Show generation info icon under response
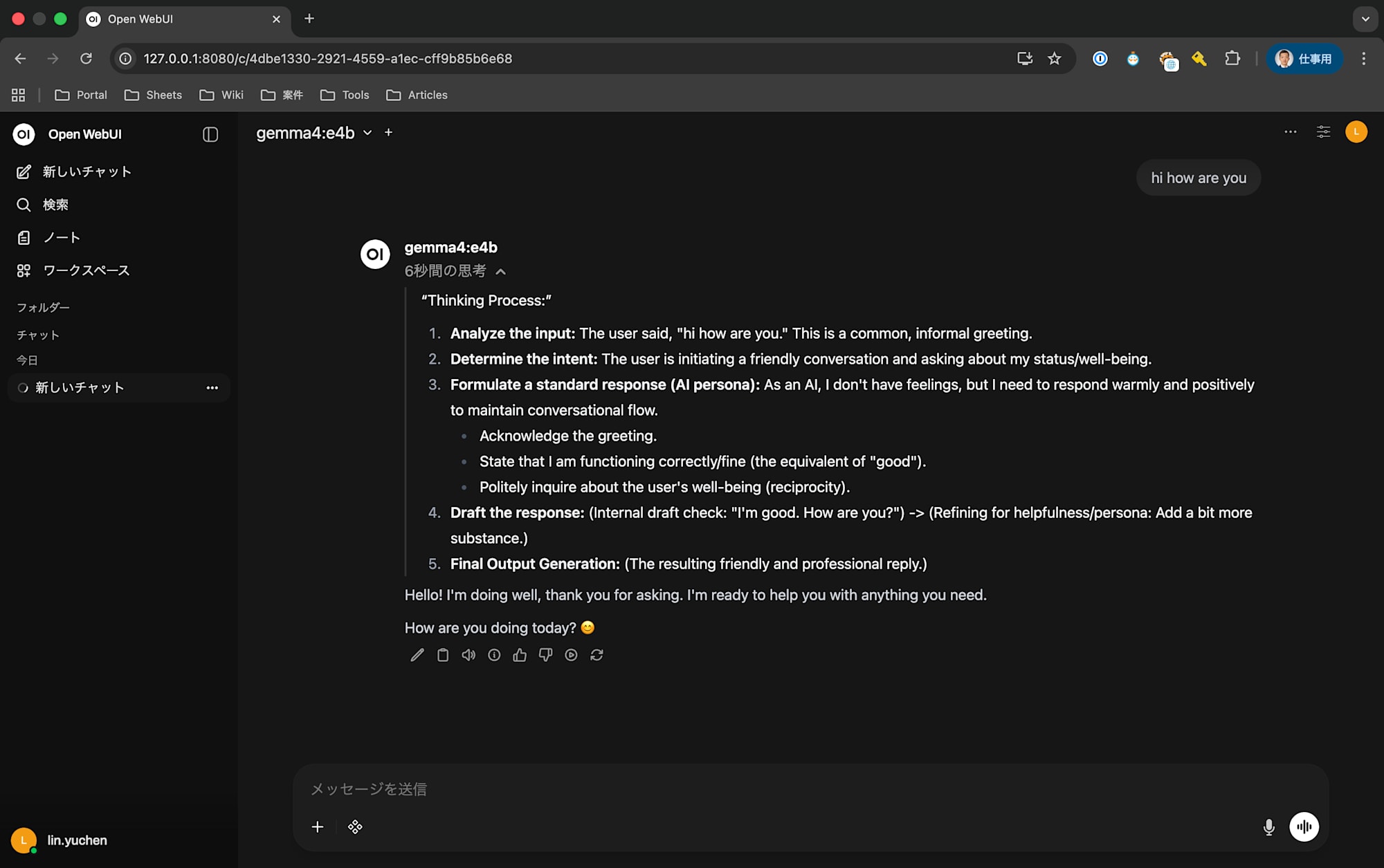Screen dimensions: 1384x868 click(494, 655)
